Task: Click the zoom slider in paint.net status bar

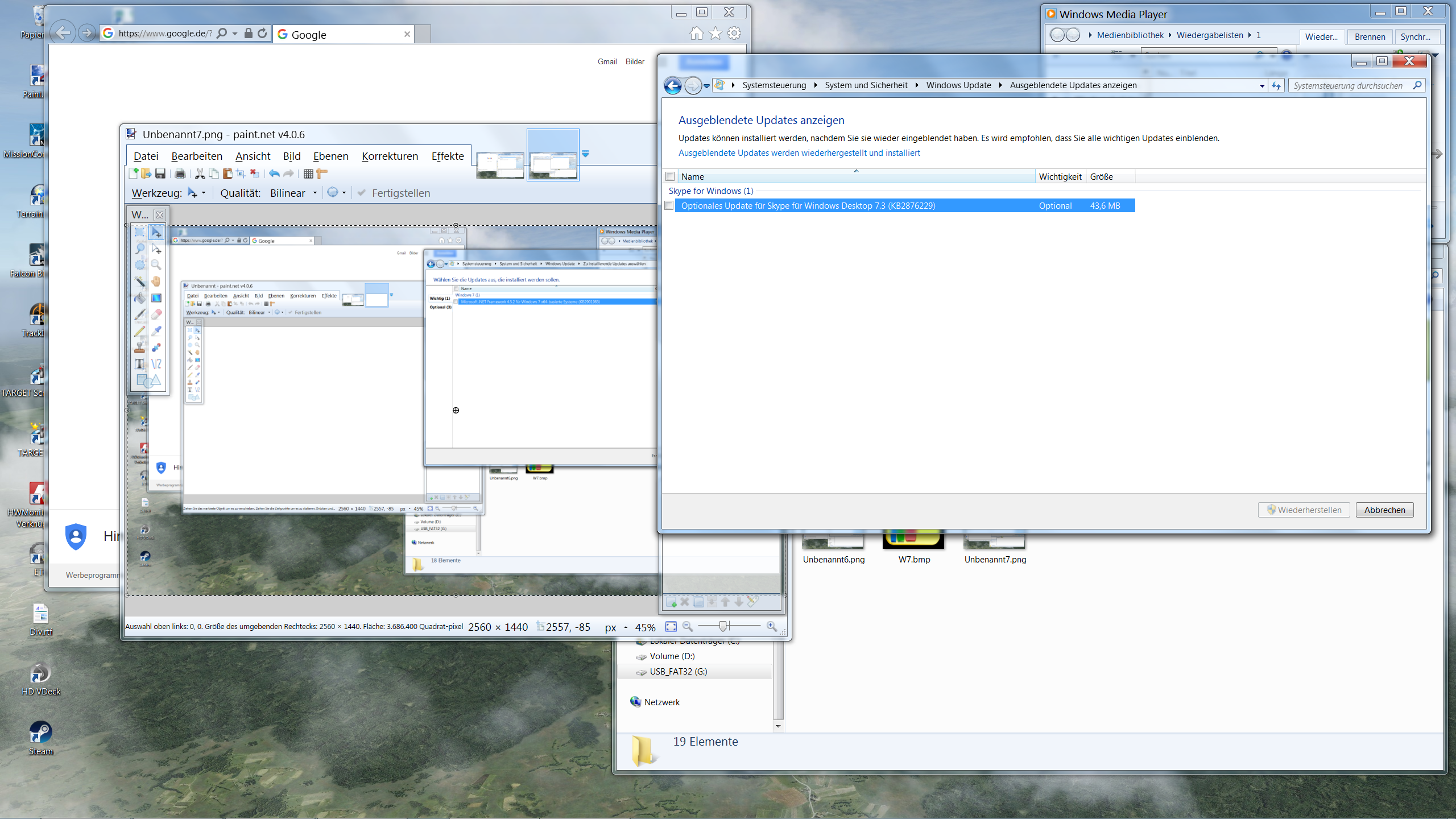Action: click(x=723, y=626)
